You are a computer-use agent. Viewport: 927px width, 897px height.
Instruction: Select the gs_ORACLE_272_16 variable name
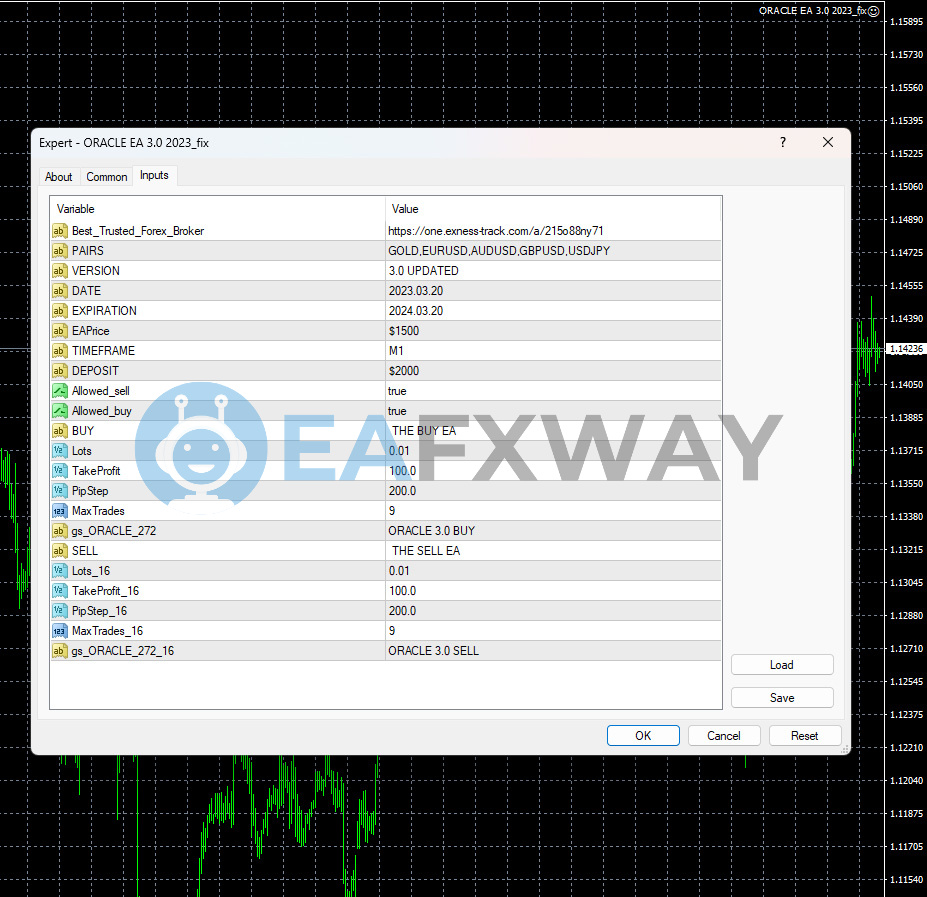(x=123, y=651)
